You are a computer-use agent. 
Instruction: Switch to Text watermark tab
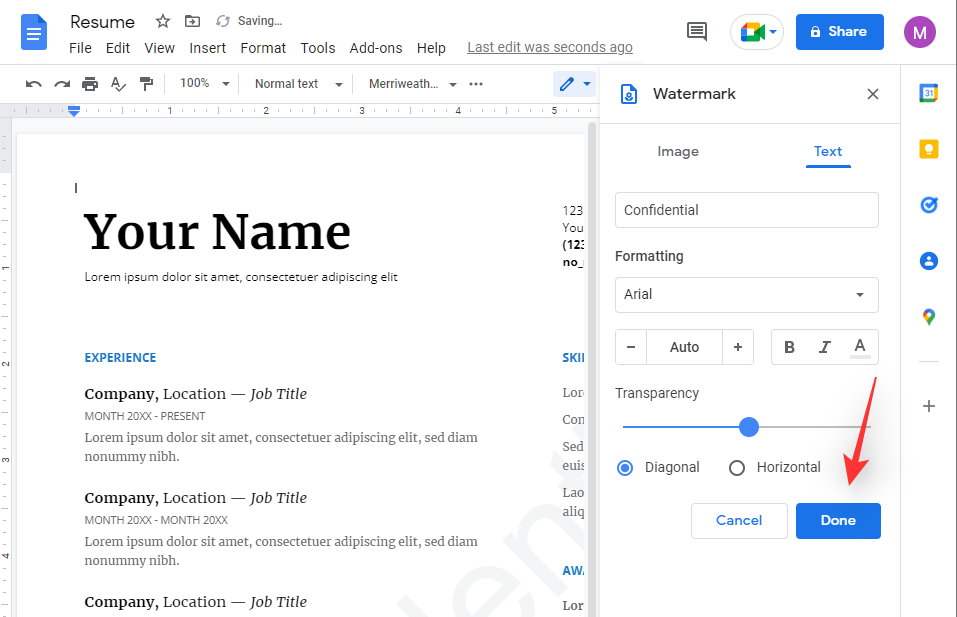[828, 151]
